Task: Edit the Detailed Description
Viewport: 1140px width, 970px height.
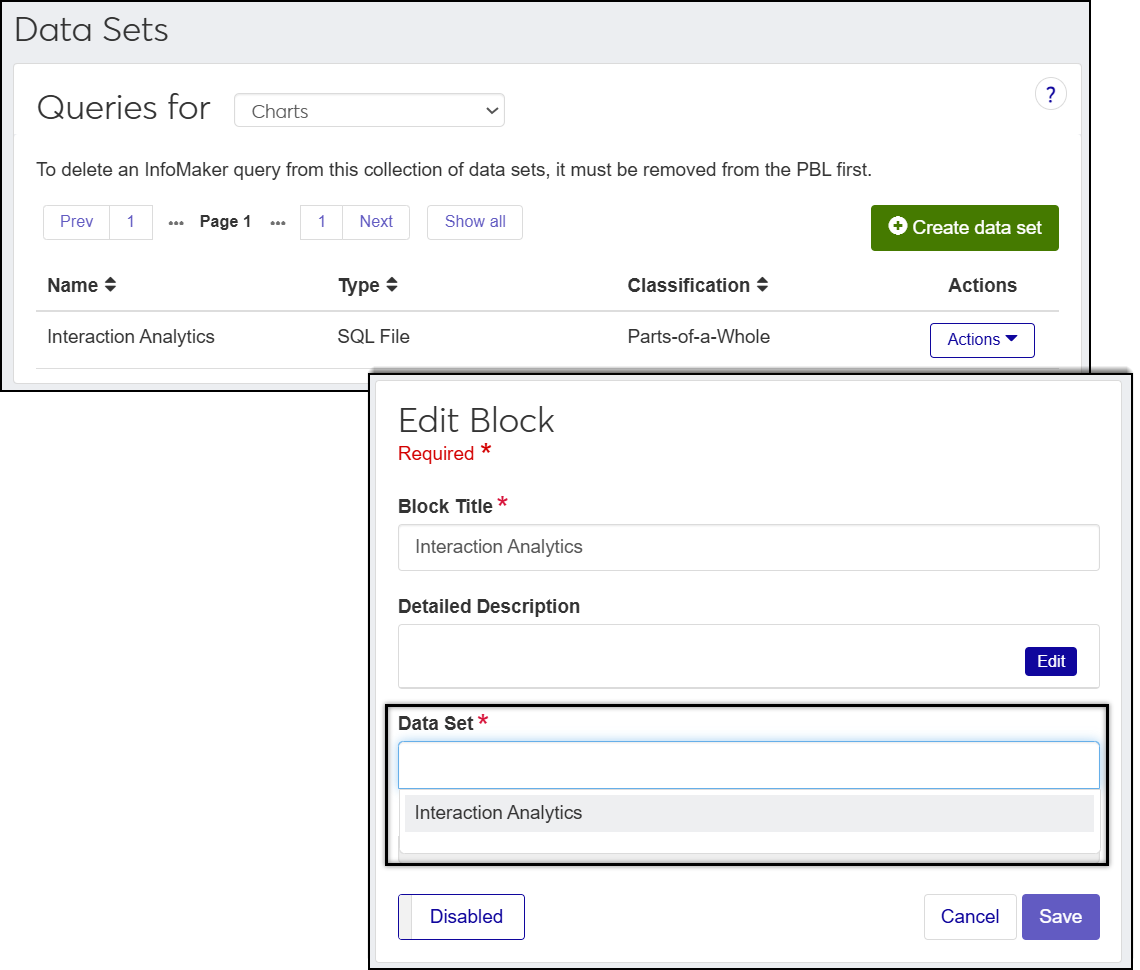Action: (1050, 661)
